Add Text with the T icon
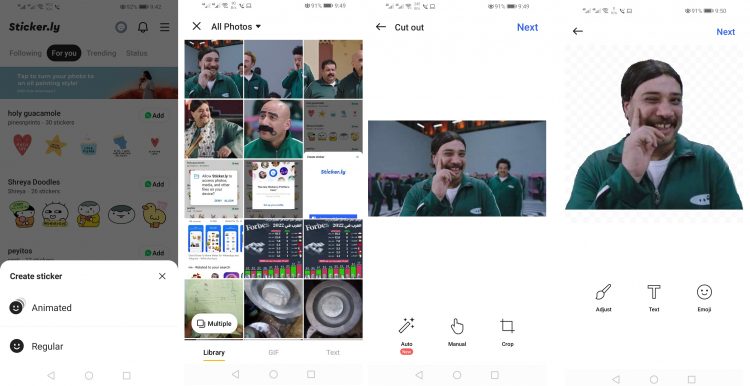This screenshot has width=750, height=386. tap(654, 298)
